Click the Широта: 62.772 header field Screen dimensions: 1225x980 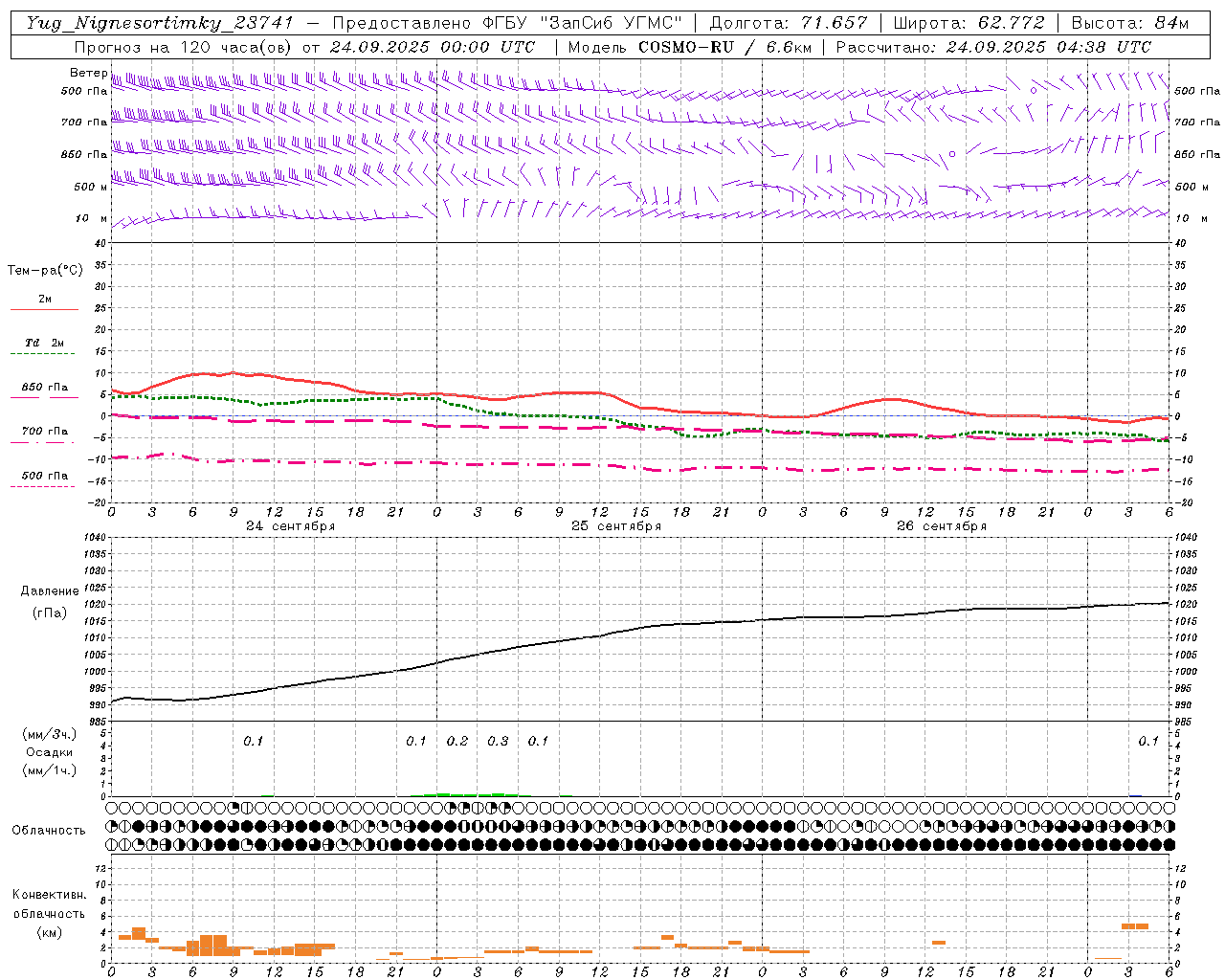click(969, 23)
